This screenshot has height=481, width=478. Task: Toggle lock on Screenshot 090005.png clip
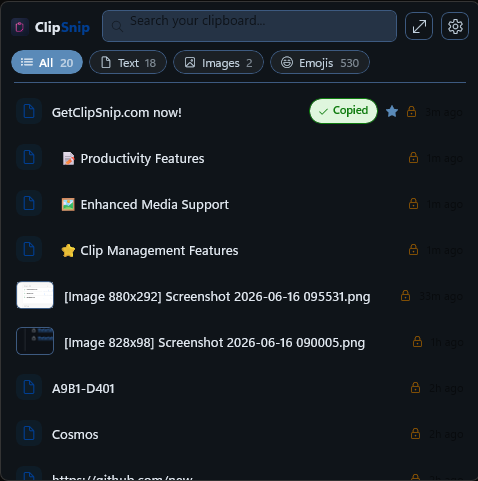click(x=417, y=342)
